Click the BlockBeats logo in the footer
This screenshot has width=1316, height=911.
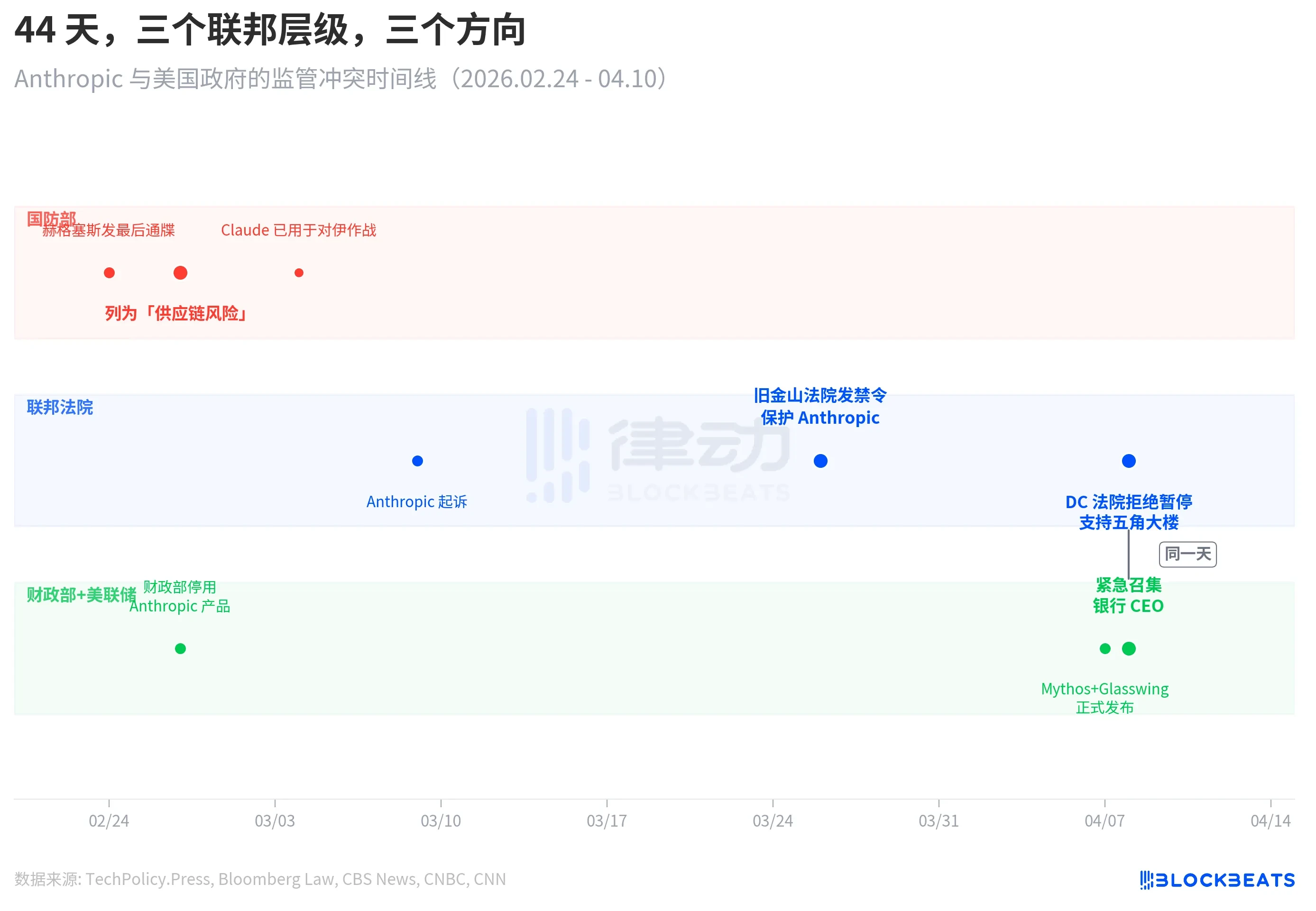coord(1217,880)
